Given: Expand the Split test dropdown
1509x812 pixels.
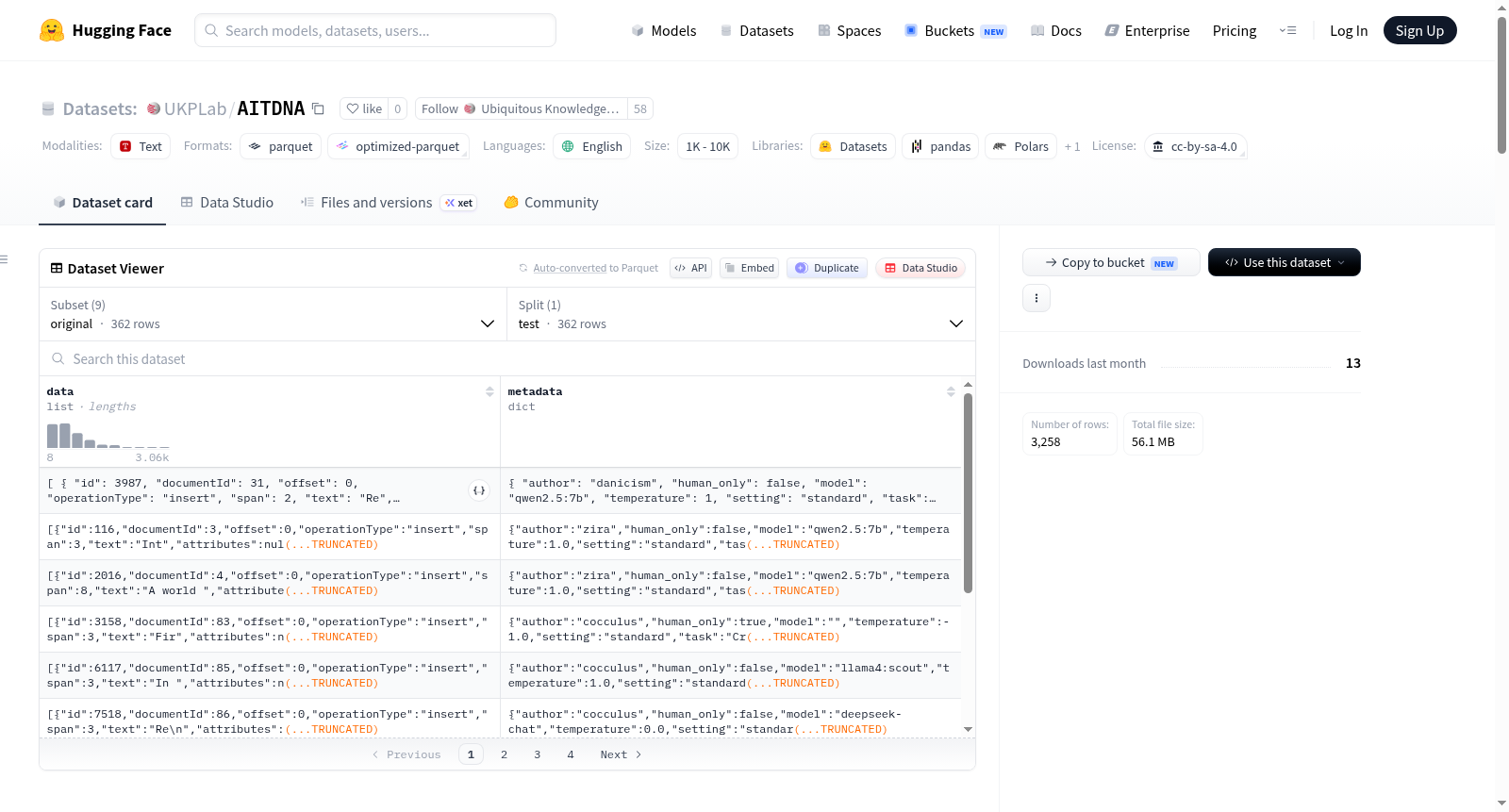Looking at the screenshot, I should tap(741, 314).
